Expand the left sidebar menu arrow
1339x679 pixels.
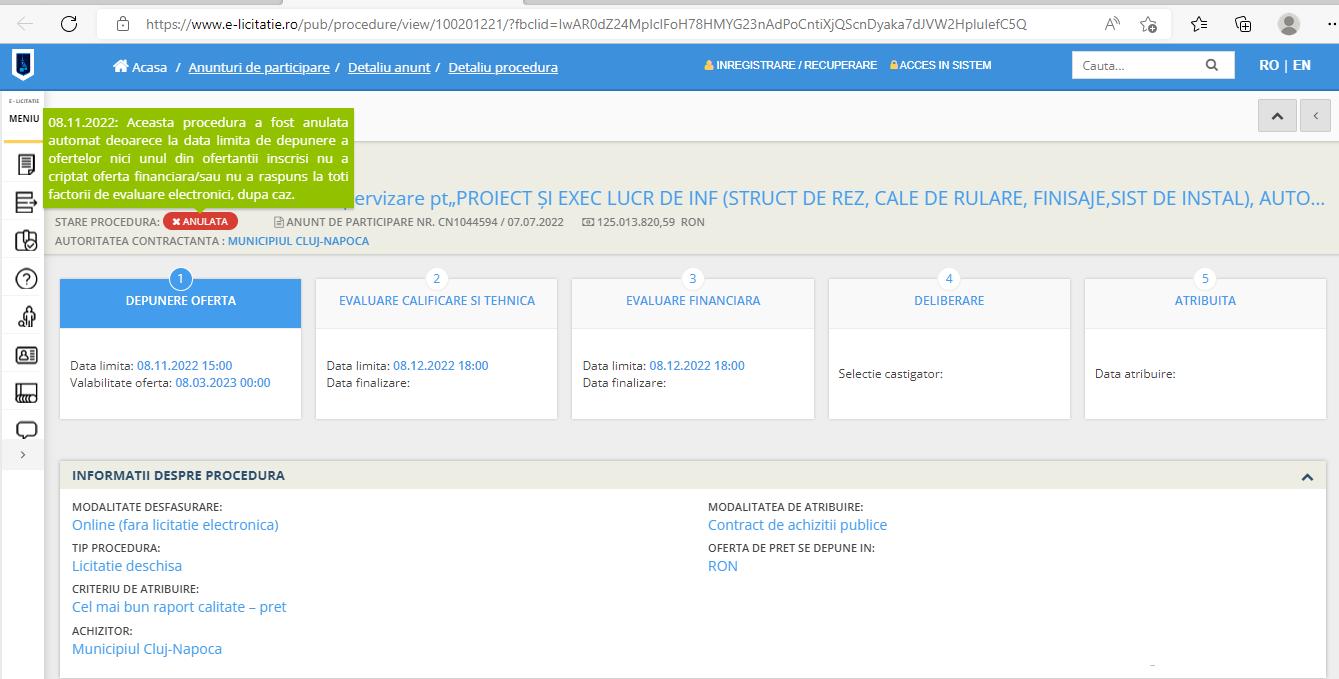coord(23,455)
